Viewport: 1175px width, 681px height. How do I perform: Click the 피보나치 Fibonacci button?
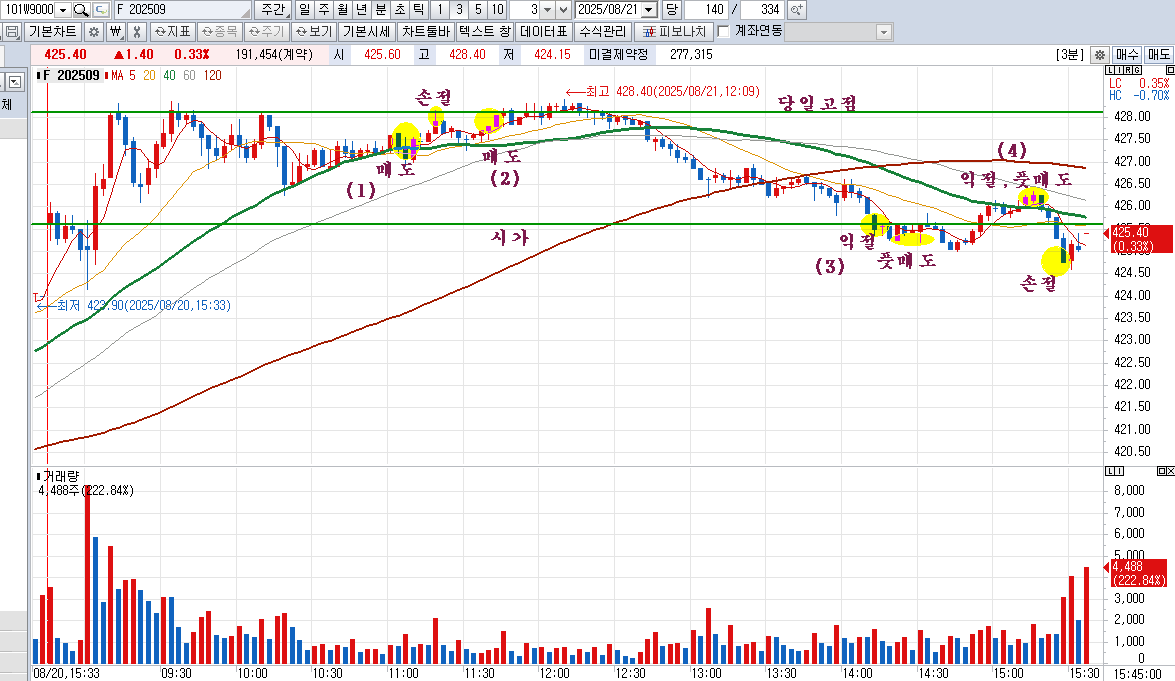point(674,31)
